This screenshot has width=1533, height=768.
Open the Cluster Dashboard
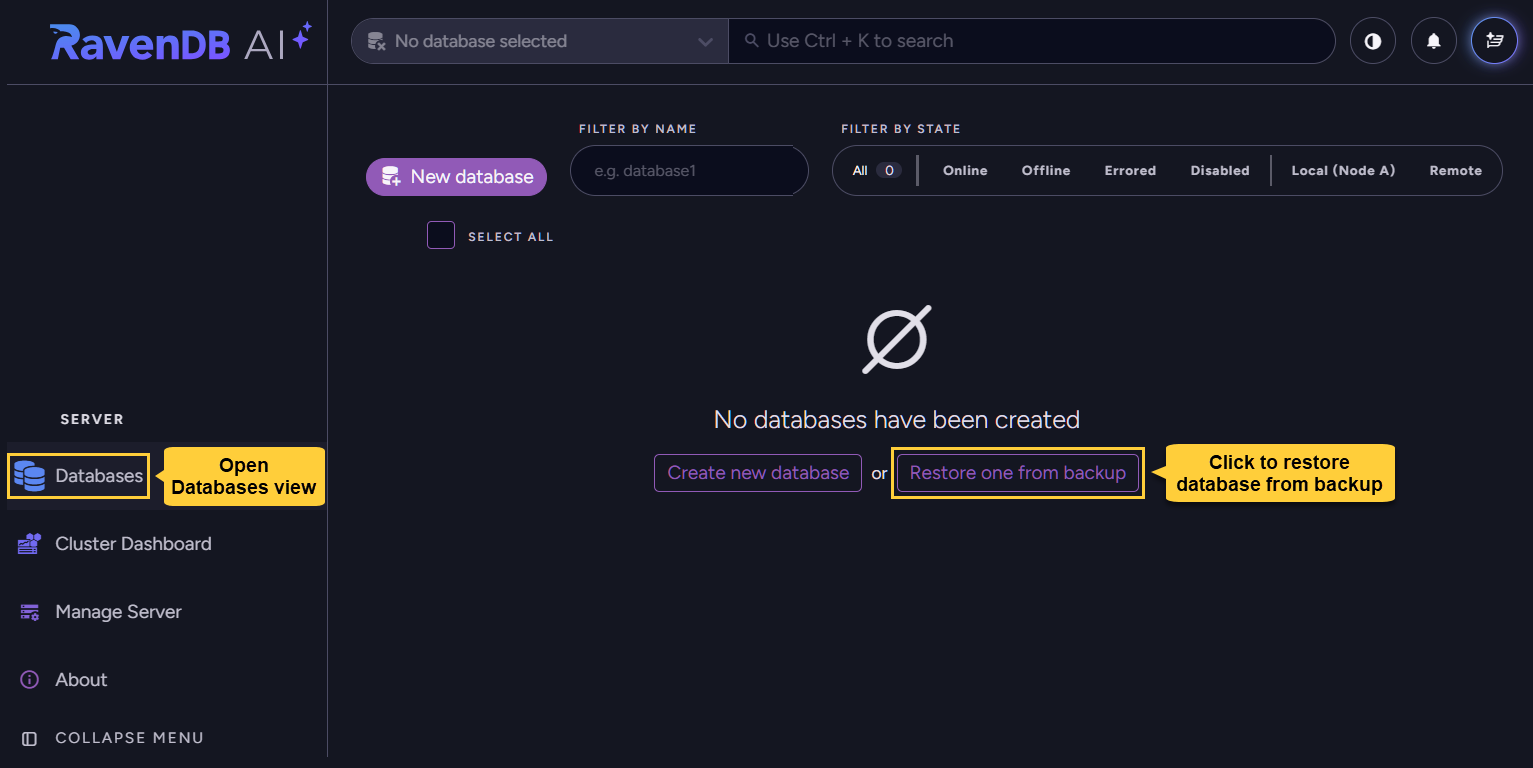(x=133, y=543)
